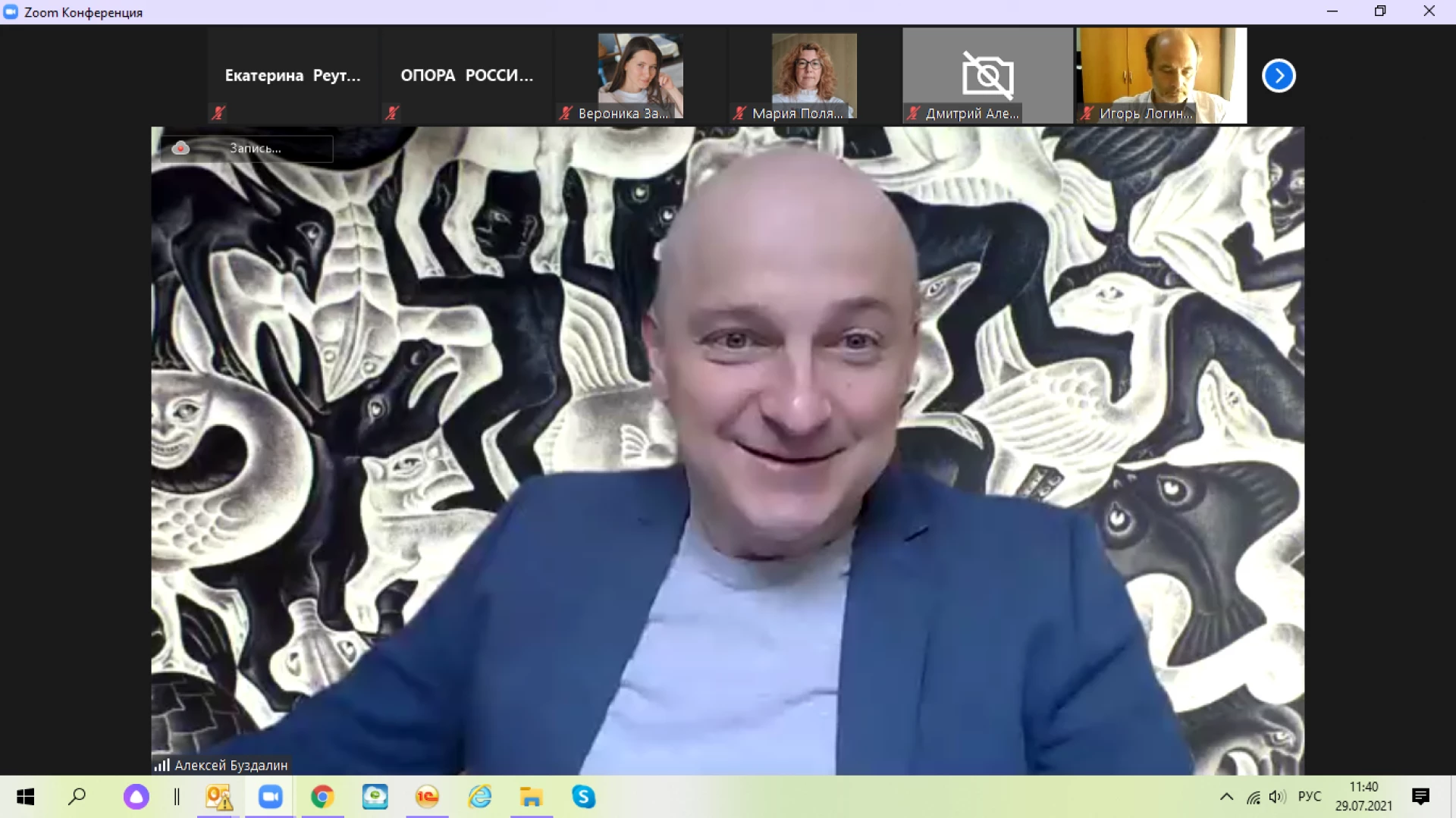Click signal strength icon near Алексей Буздалин
This screenshot has width=1456, height=818.
pyautogui.click(x=162, y=765)
